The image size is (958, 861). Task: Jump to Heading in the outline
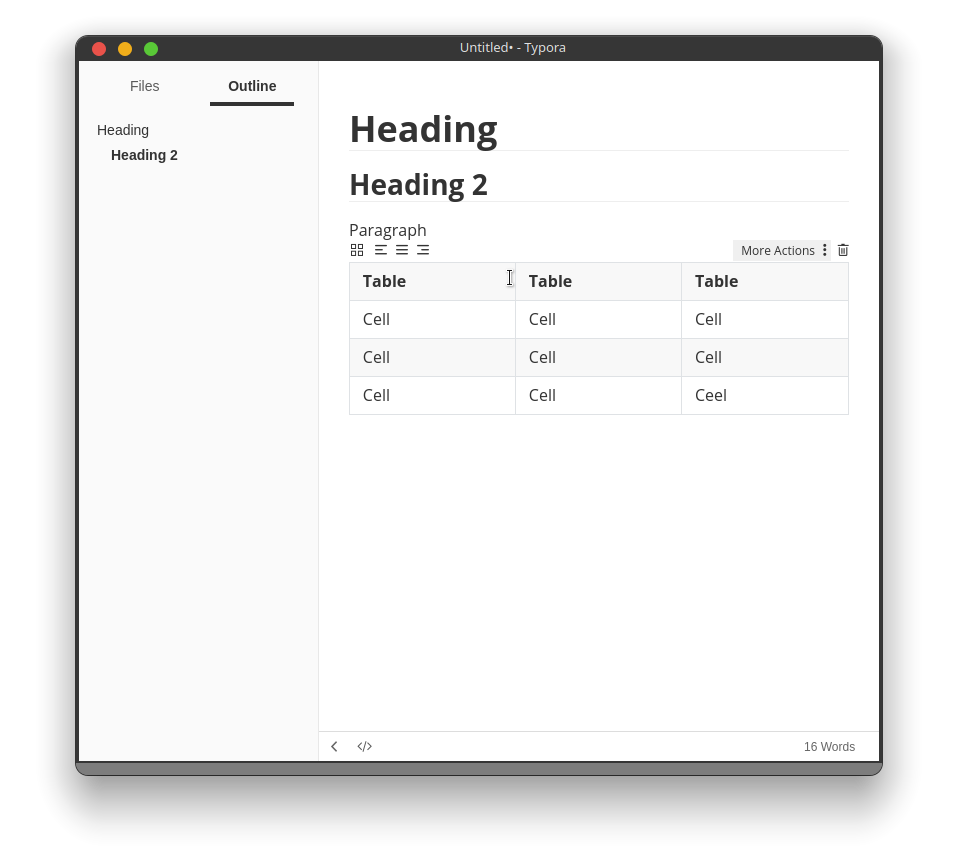(123, 130)
